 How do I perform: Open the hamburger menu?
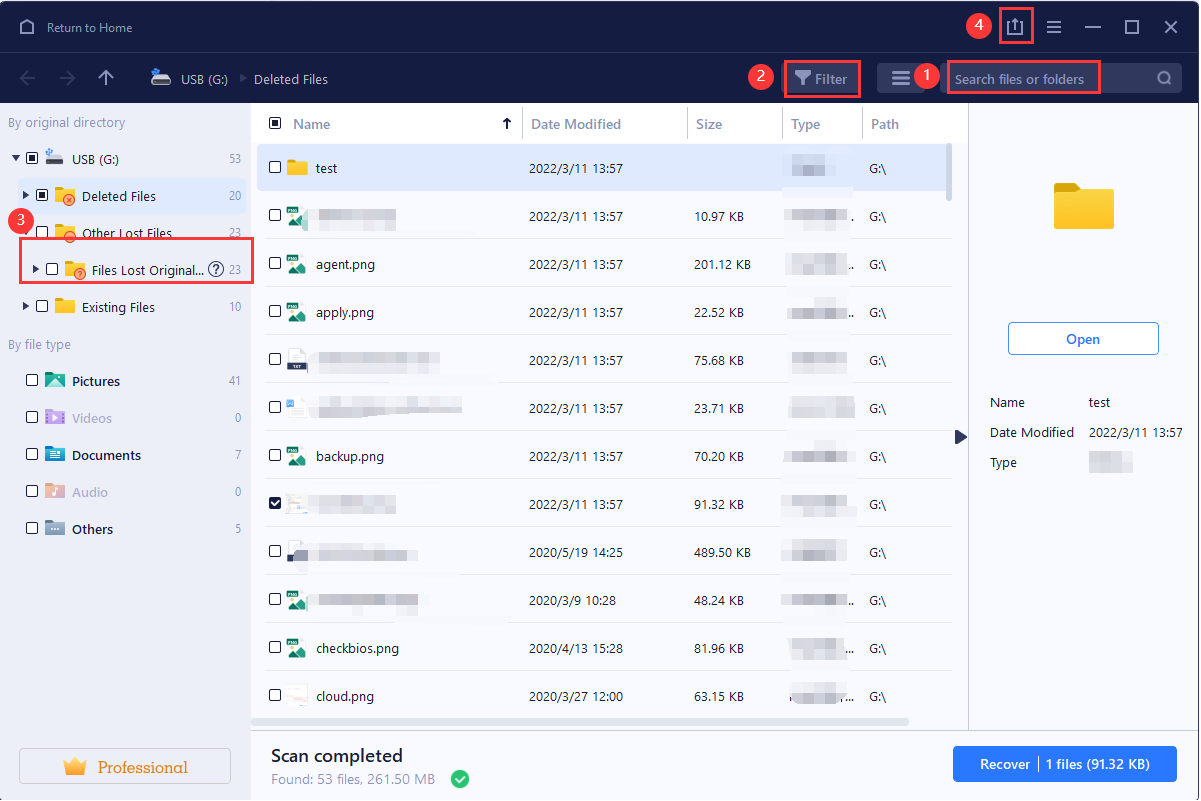(x=1054, y=27)
